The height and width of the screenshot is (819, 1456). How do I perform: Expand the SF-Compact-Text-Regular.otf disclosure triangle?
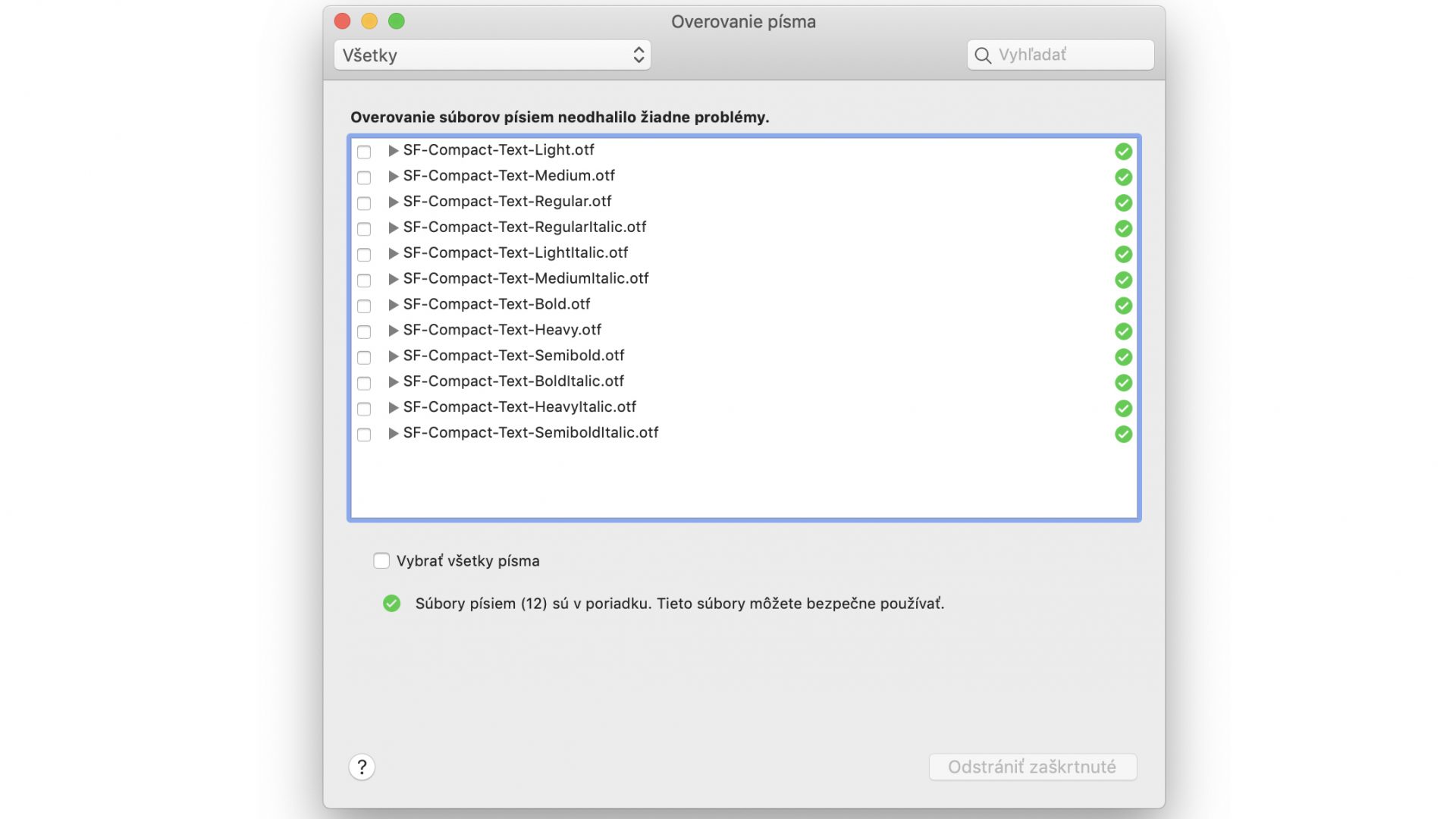[393, 202]
